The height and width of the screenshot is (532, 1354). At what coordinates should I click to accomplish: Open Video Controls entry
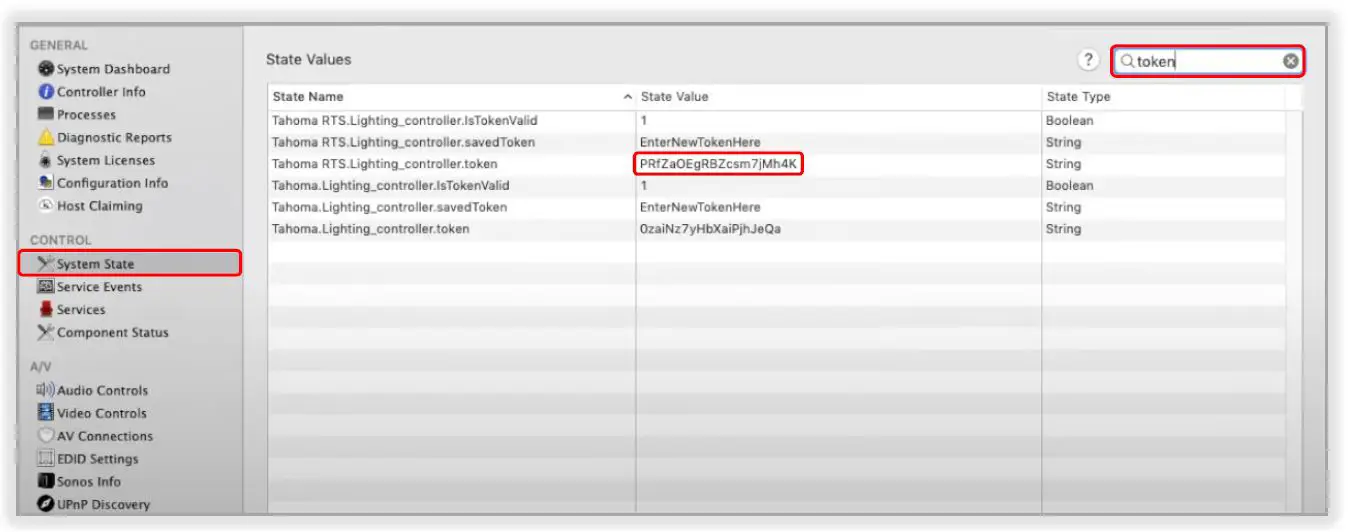click(x=101, y=413)
